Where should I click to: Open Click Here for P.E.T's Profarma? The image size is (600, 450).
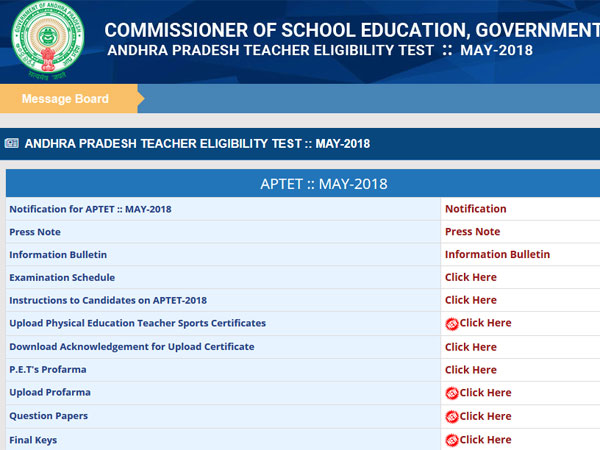click(470, 370)
